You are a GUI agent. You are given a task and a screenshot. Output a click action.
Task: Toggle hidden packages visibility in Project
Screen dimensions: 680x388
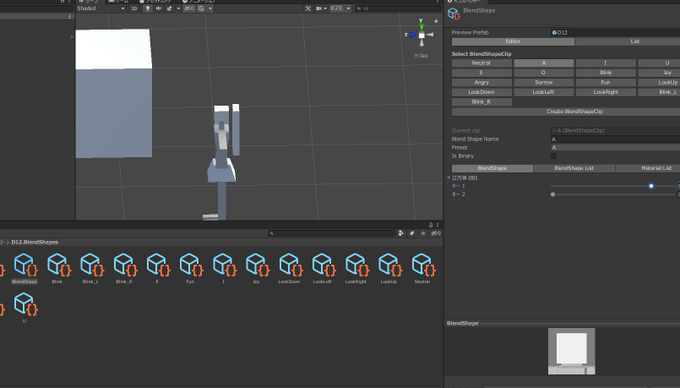[436, 233]
